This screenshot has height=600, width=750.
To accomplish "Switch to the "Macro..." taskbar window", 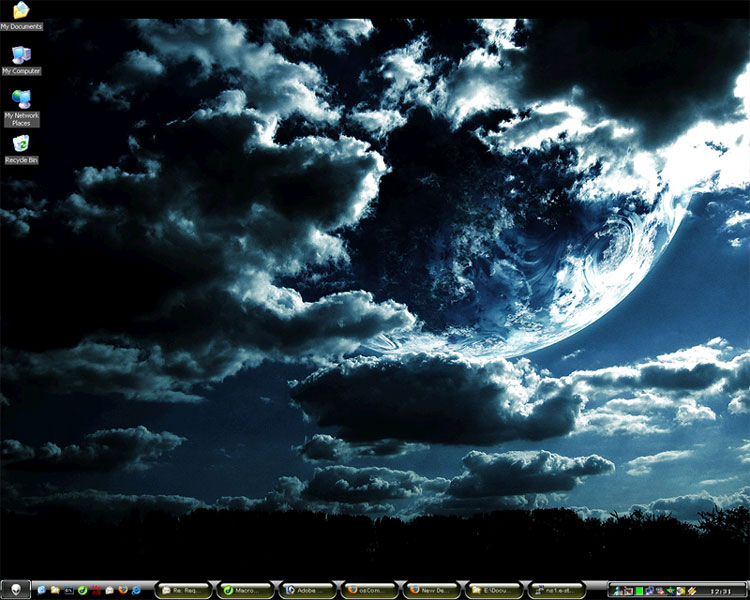I will tap(245, 590).
